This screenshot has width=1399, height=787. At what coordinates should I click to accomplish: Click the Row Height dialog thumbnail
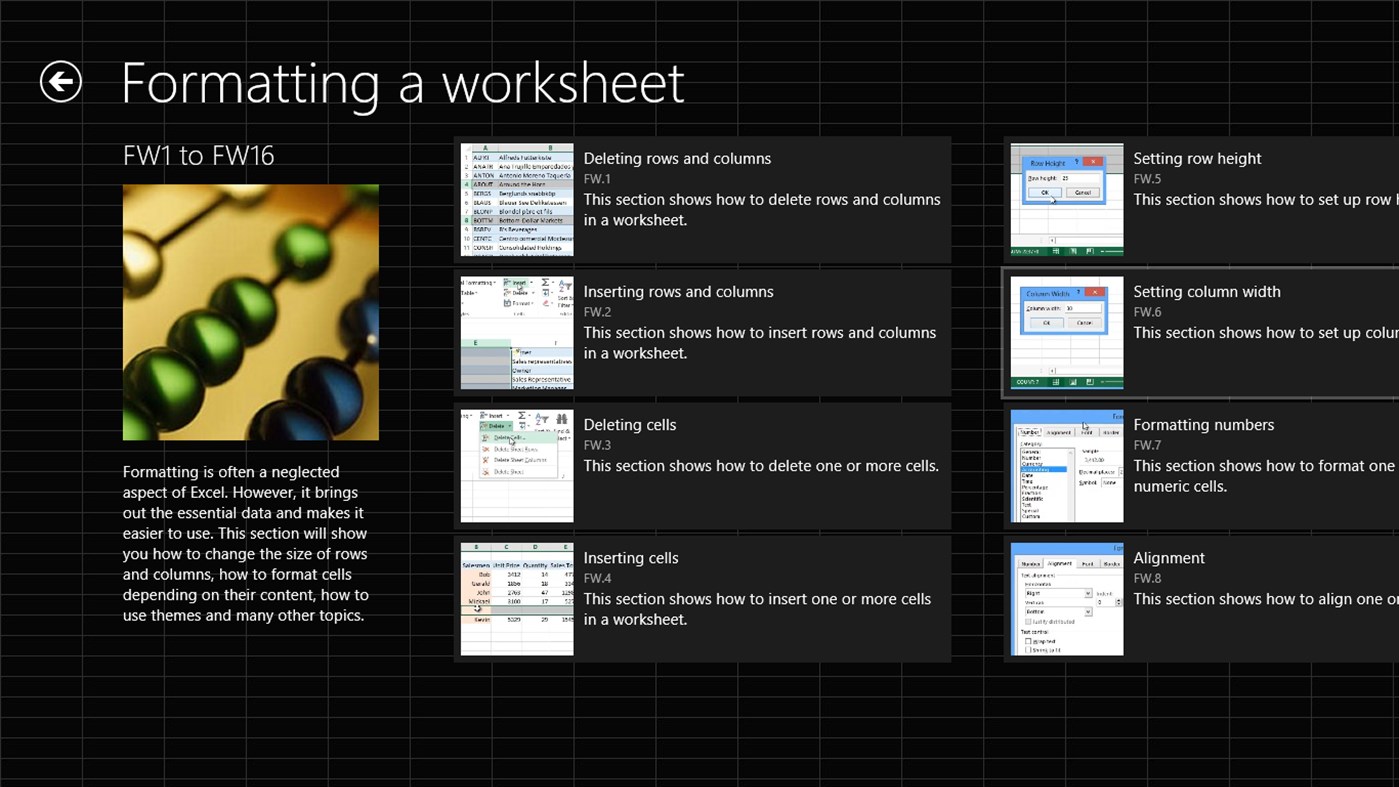point(1066,198)
